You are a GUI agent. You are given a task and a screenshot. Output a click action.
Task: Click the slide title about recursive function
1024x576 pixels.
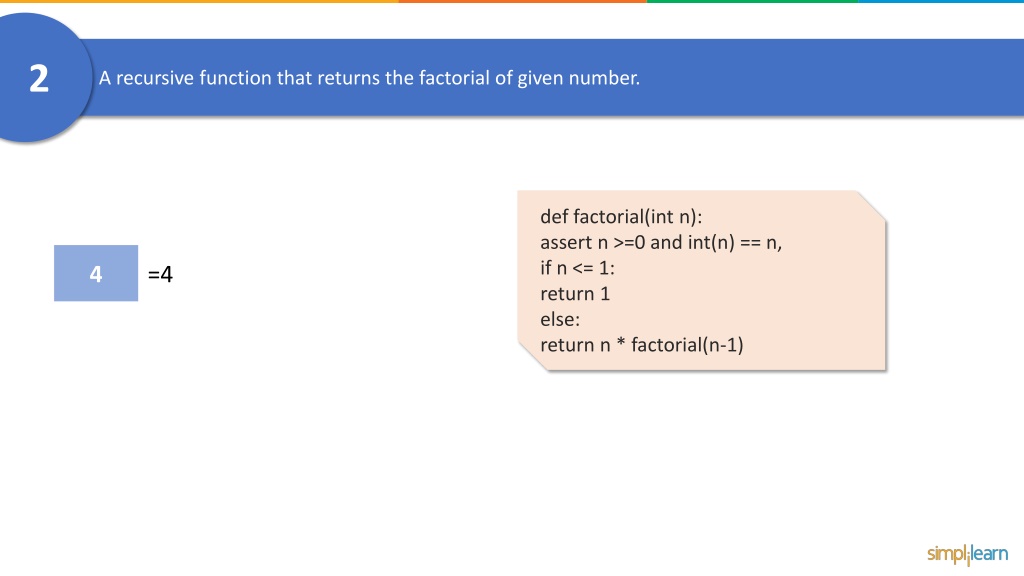click(x=369, y=78)
